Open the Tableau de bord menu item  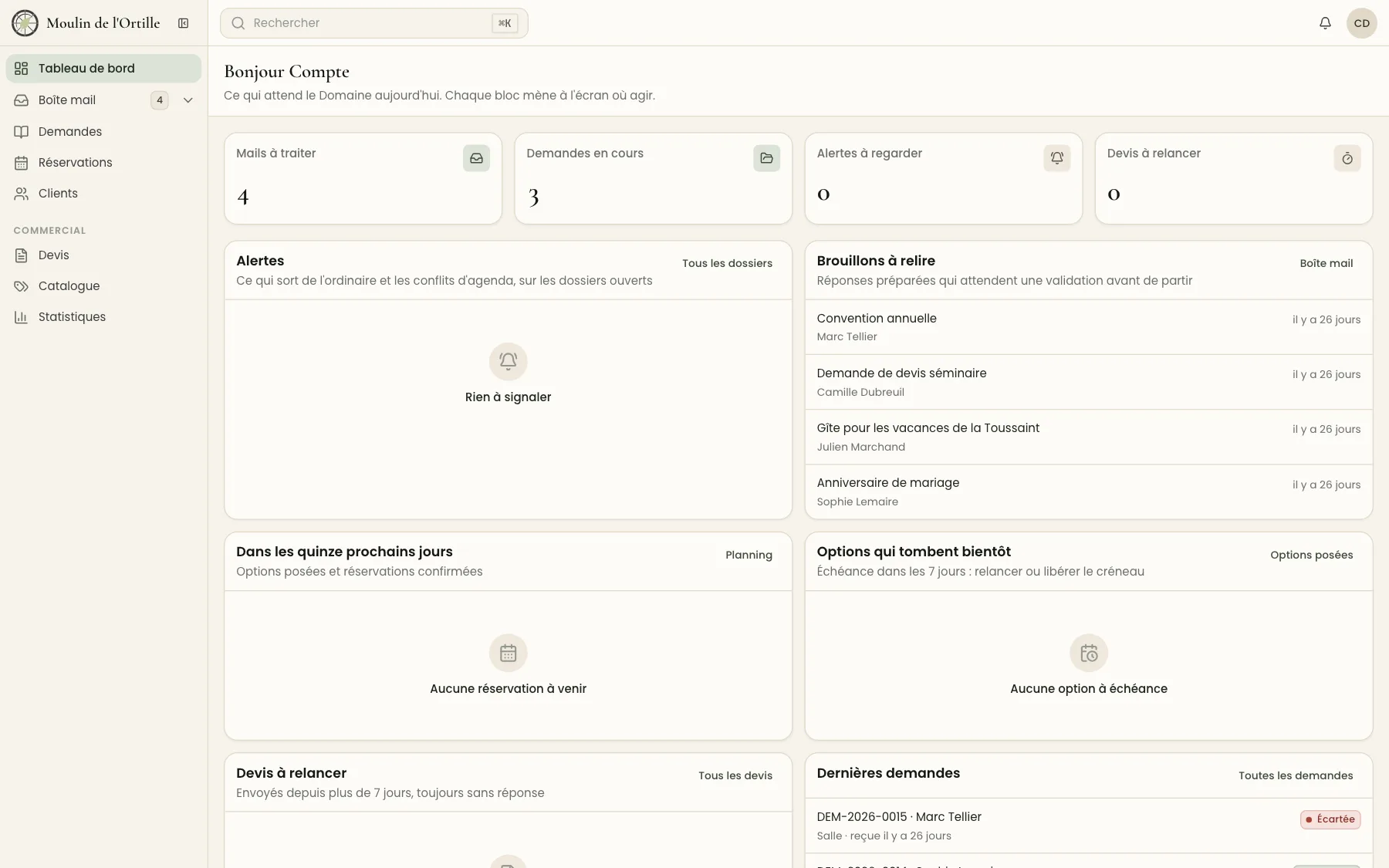point(103,69)
